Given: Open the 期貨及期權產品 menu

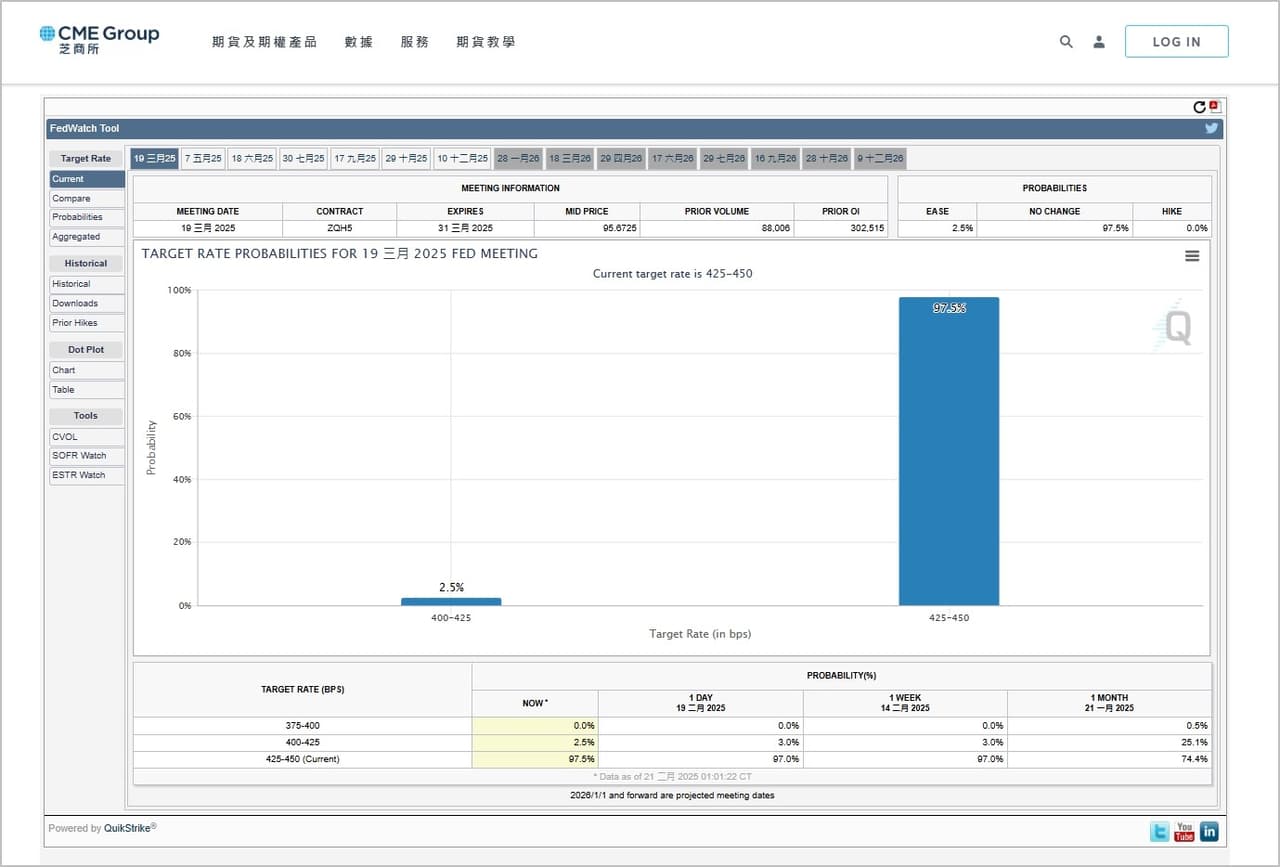Looking at the screenshot, I should click(264, 42).
